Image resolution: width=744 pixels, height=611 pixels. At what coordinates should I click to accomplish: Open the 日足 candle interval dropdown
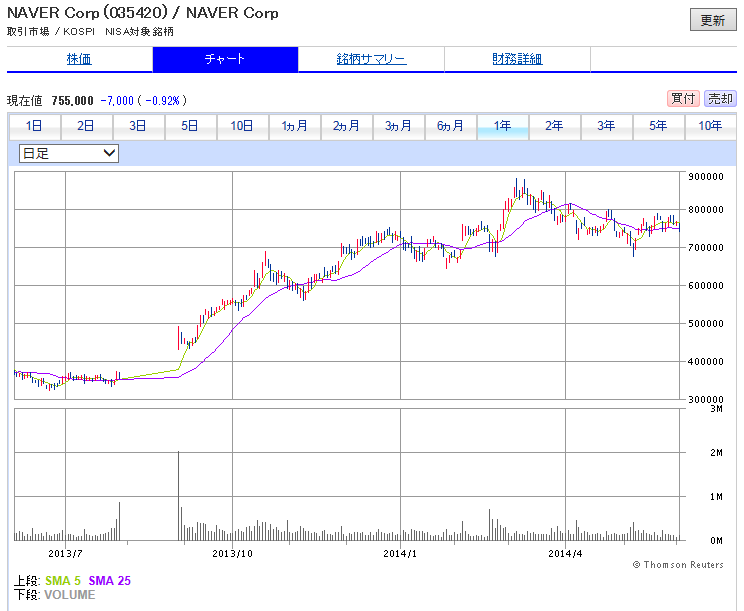tap(69, 154)
